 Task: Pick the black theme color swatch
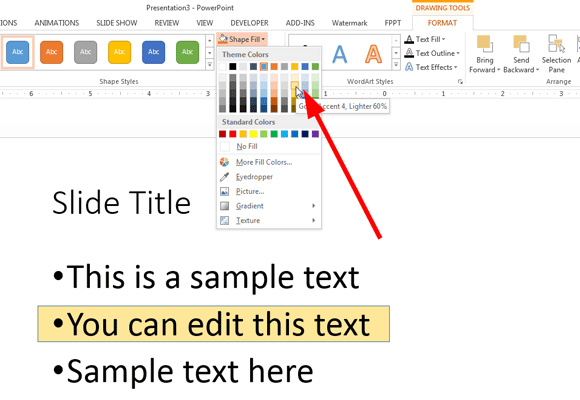click(233, 67)
